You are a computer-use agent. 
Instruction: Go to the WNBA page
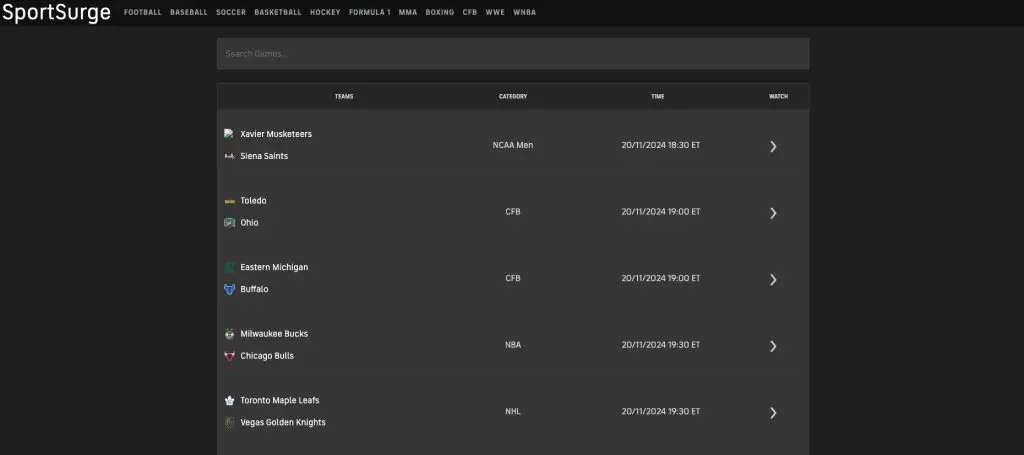click(x=524, y=12)
